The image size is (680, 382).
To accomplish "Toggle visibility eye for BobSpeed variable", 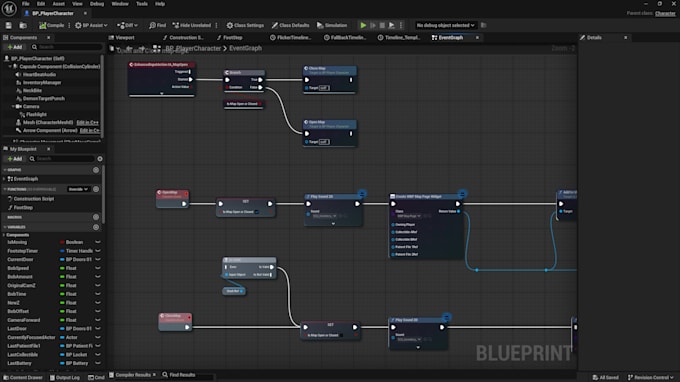I will pos(98,268).
